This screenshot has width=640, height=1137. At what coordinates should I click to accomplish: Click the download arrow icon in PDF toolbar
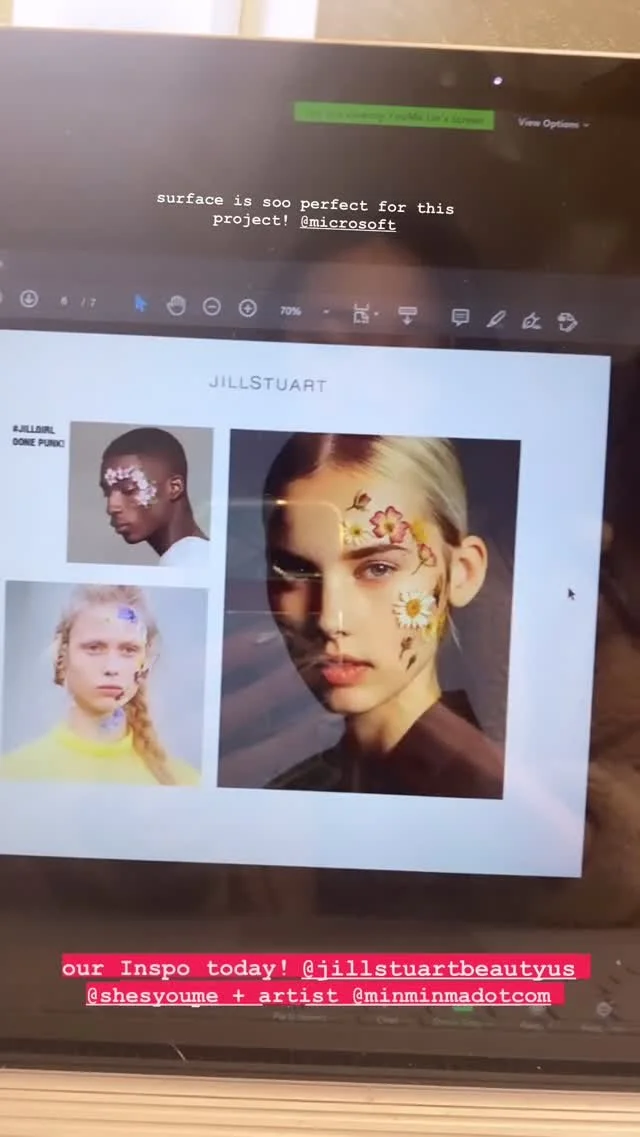(29, 298)
